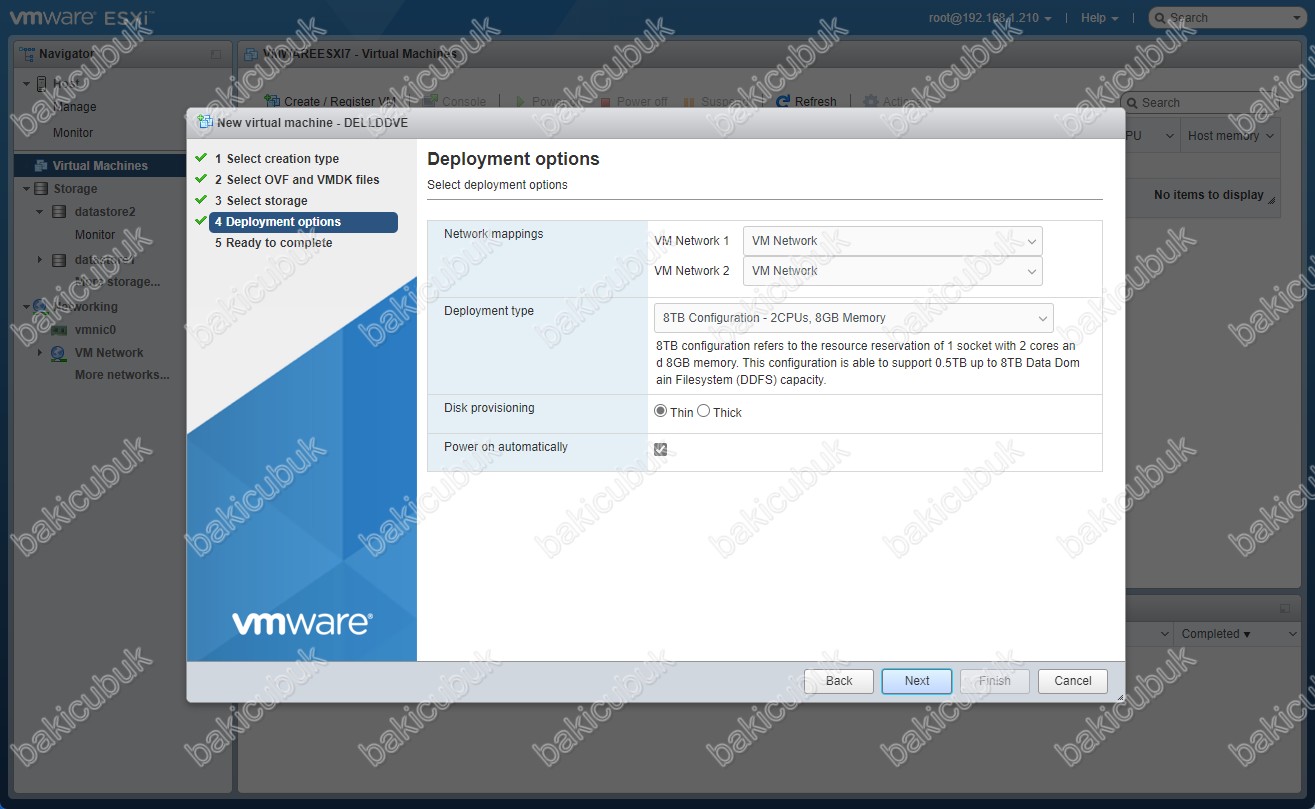Click the Next button

coord(916,681)
